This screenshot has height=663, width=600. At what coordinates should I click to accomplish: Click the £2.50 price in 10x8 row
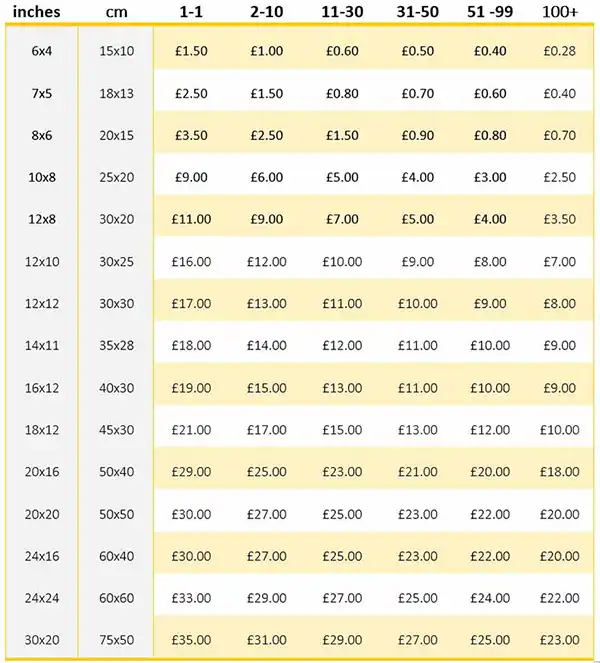(559, 177)
